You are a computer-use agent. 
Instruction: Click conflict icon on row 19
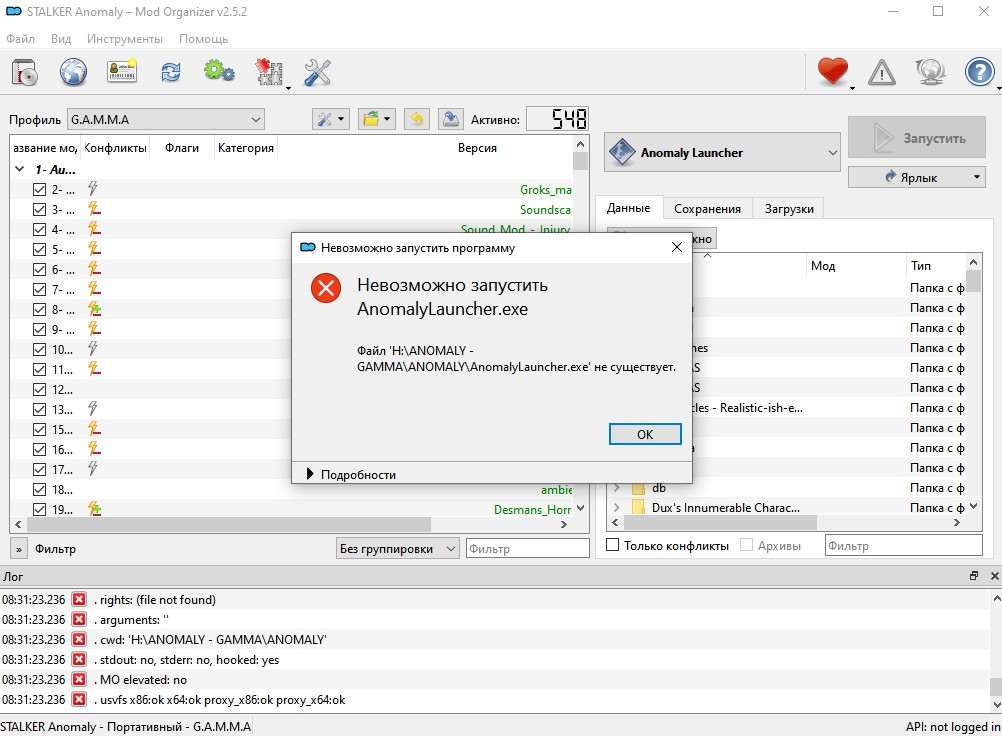click(95, 509)
